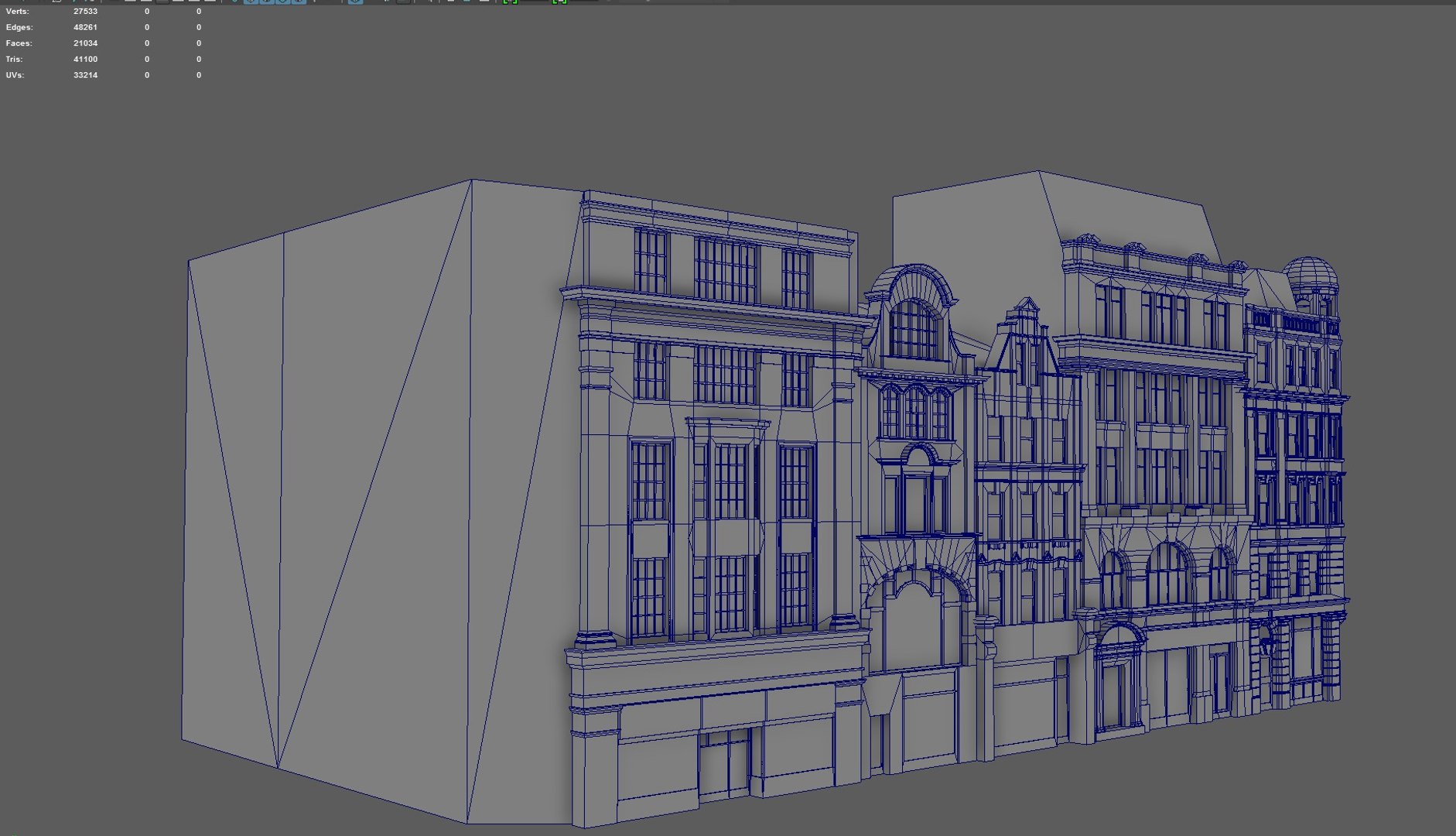Click the Verts value 27533
This screenshot has height=836, width=1456.
pos(85,12)
